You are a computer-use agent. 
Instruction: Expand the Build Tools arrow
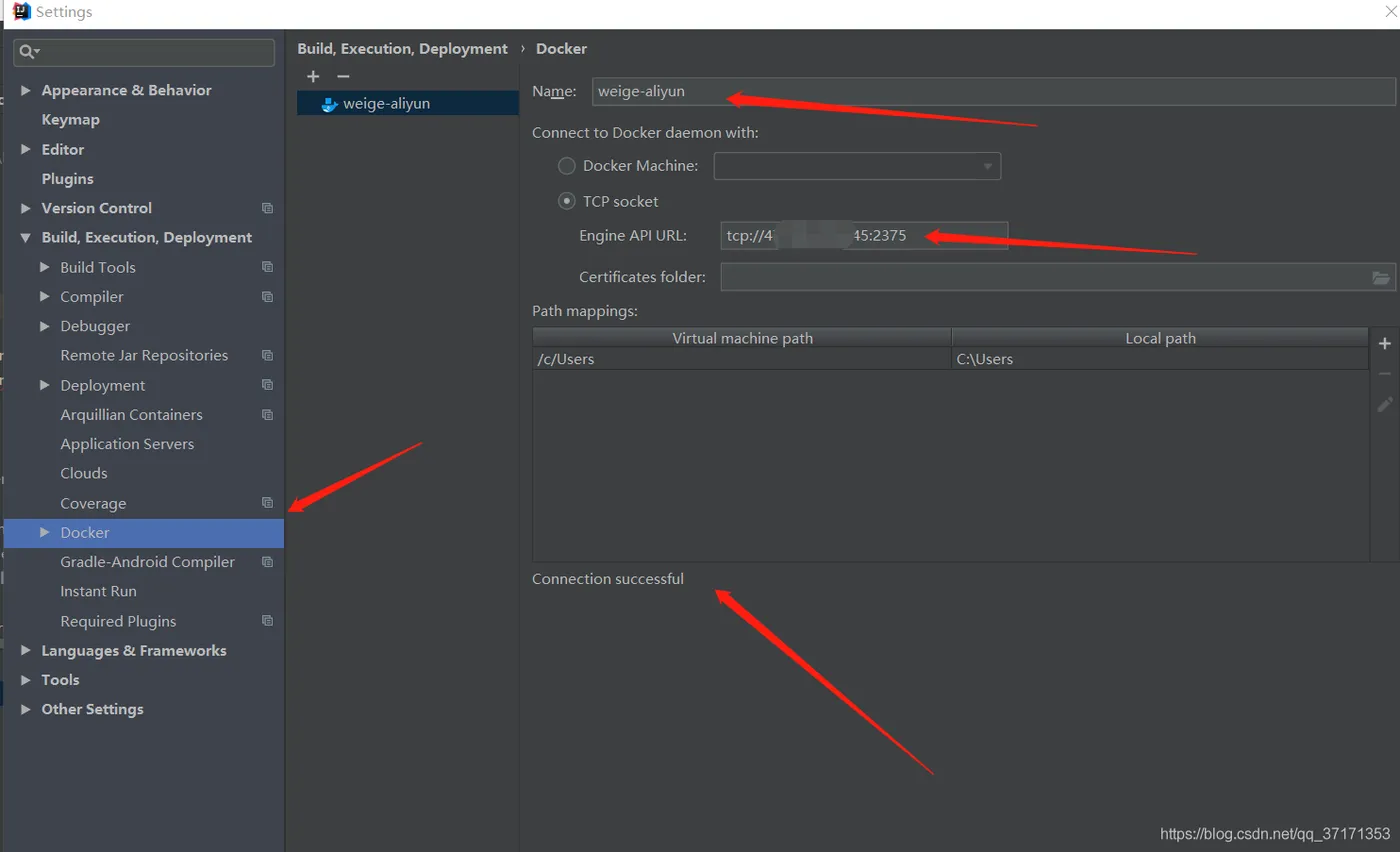45,267
